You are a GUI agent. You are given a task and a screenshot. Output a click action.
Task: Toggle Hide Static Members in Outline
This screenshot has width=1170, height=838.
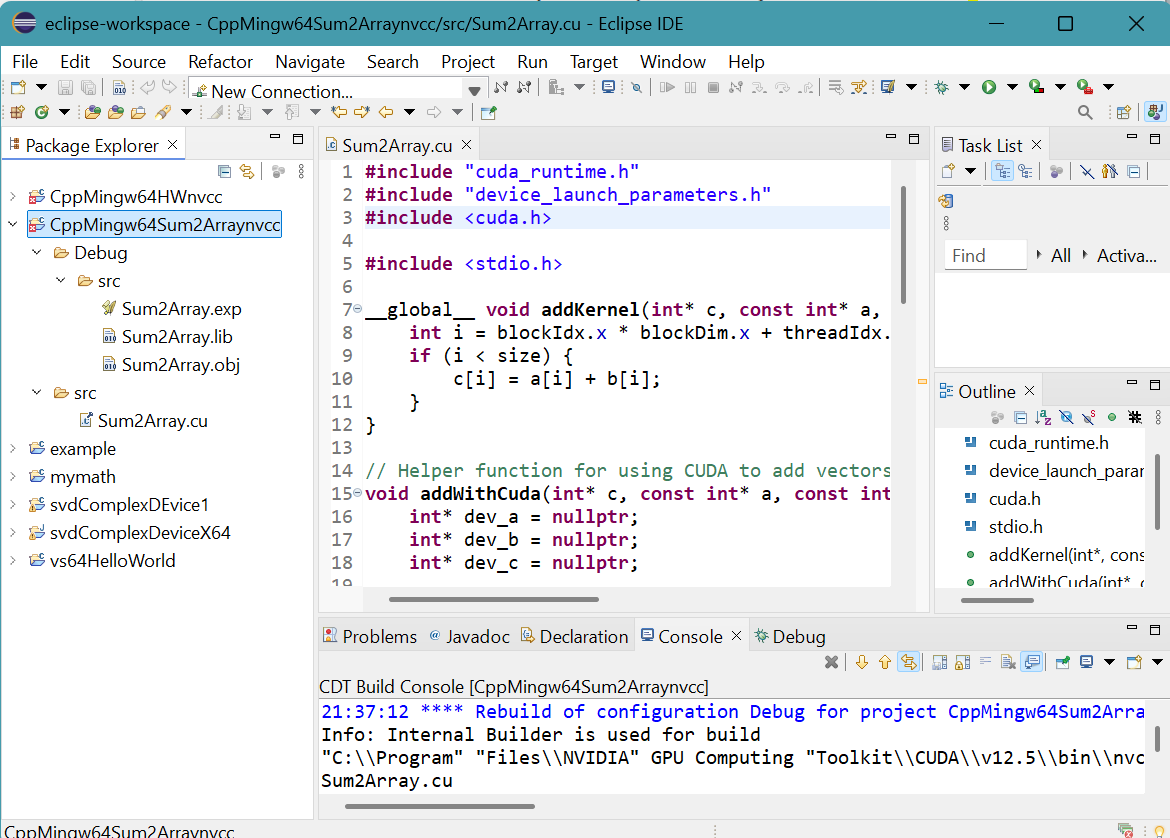(1089, 417)
